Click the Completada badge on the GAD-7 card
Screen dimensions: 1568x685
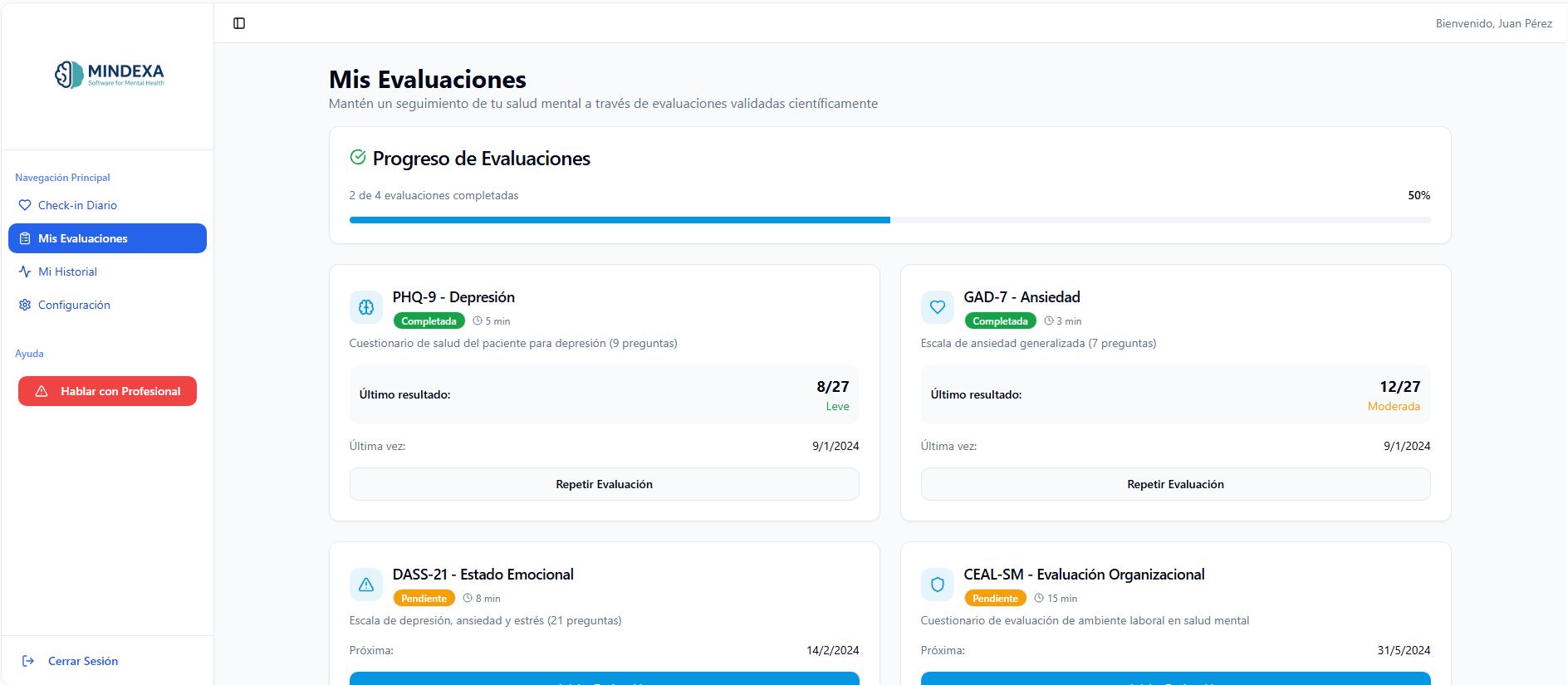[1000, 321]
